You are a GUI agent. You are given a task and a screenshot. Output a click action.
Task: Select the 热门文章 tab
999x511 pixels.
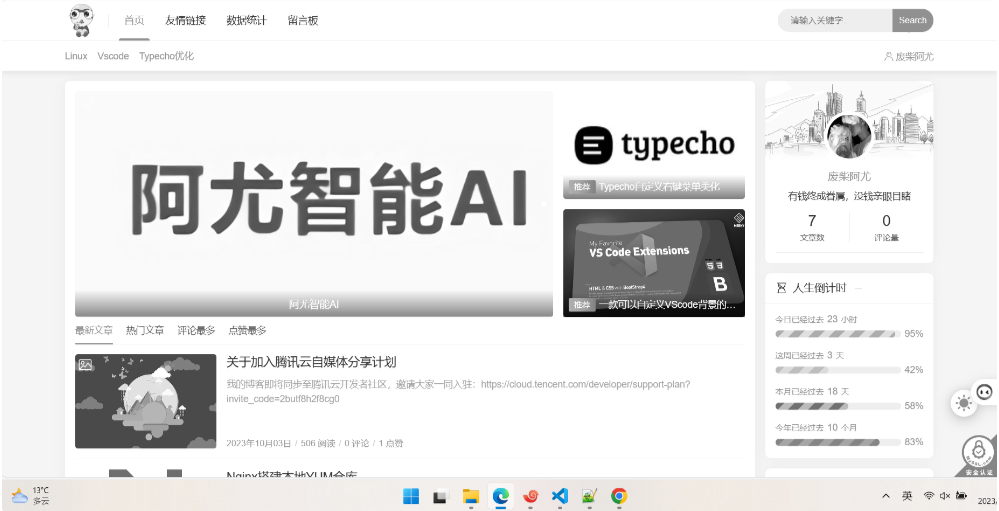(x=145, y=331)
